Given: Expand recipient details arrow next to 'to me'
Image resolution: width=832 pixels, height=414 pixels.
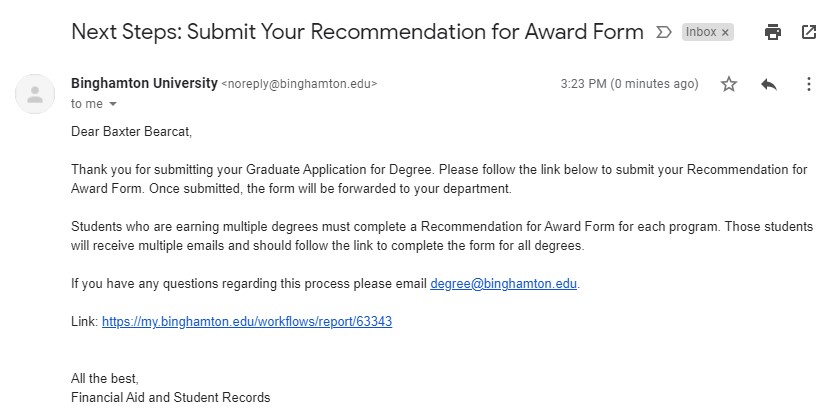Looking at the screenshot, I should (x=113, y=104).
